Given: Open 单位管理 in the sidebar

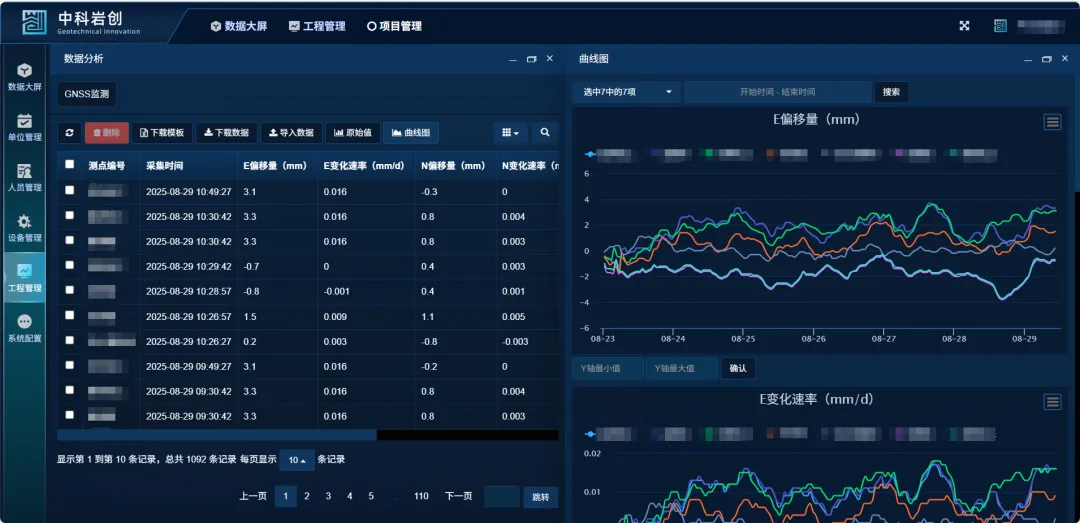Looking at the screenshot, I should (x=24, y=127).
